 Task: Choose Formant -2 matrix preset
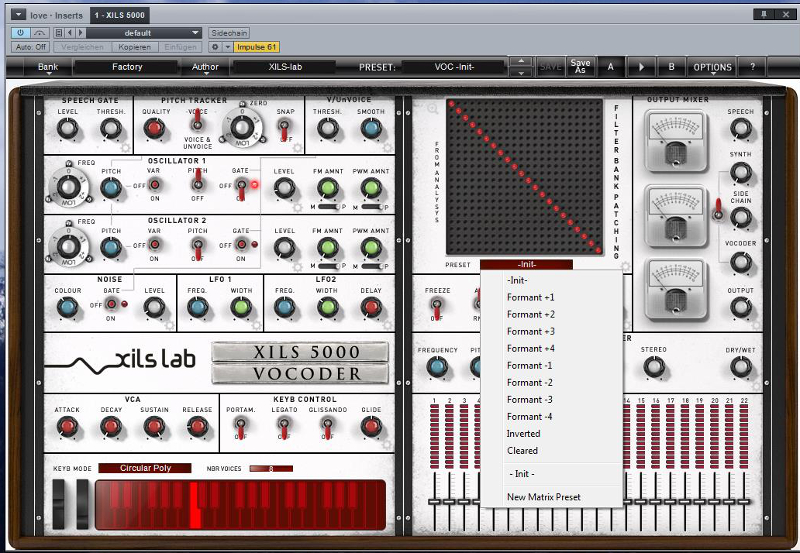click(551, 383)
